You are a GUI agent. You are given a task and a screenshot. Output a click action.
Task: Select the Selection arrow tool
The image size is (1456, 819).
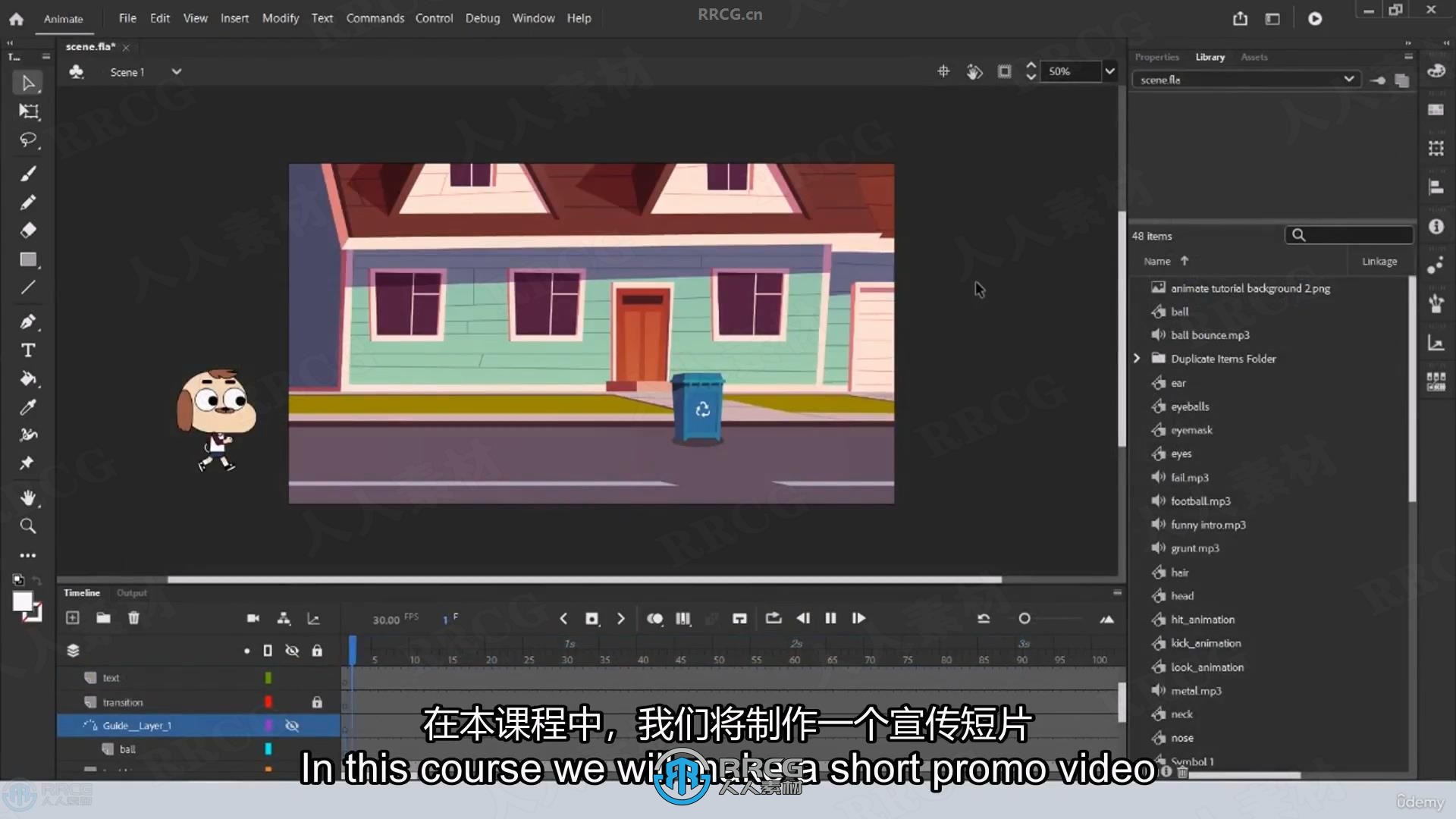(28, 83)
